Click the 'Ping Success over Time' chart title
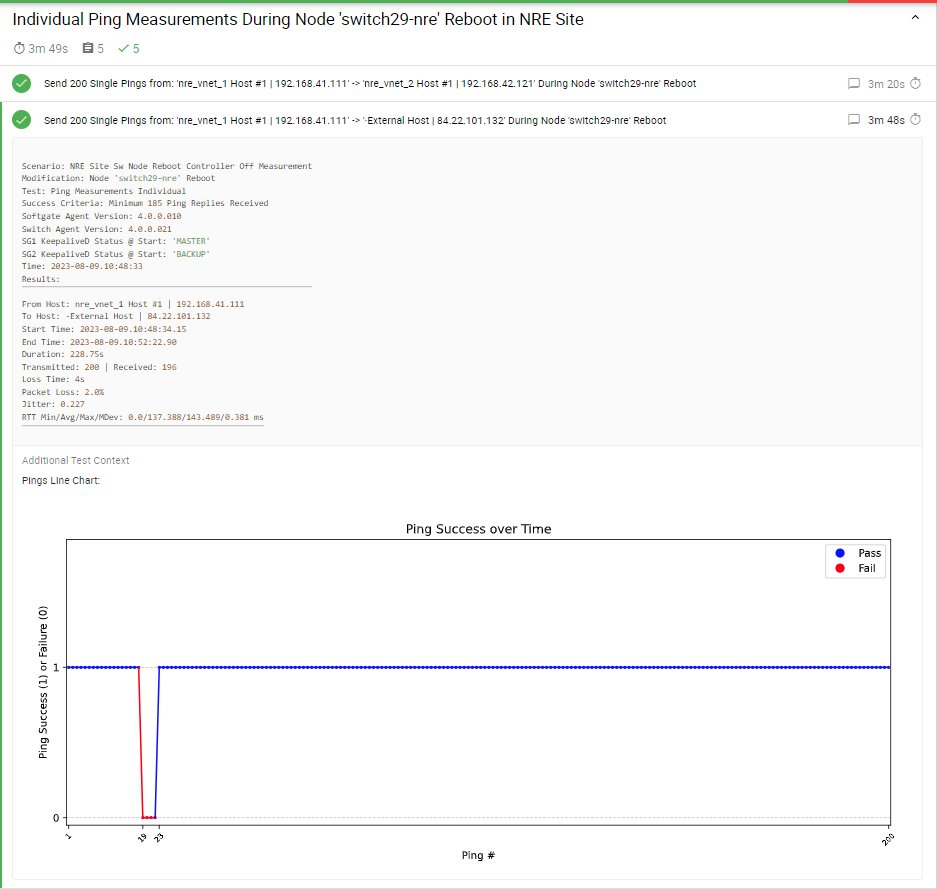The width and height of the screenshot is (937, 889). coord(479,529)
